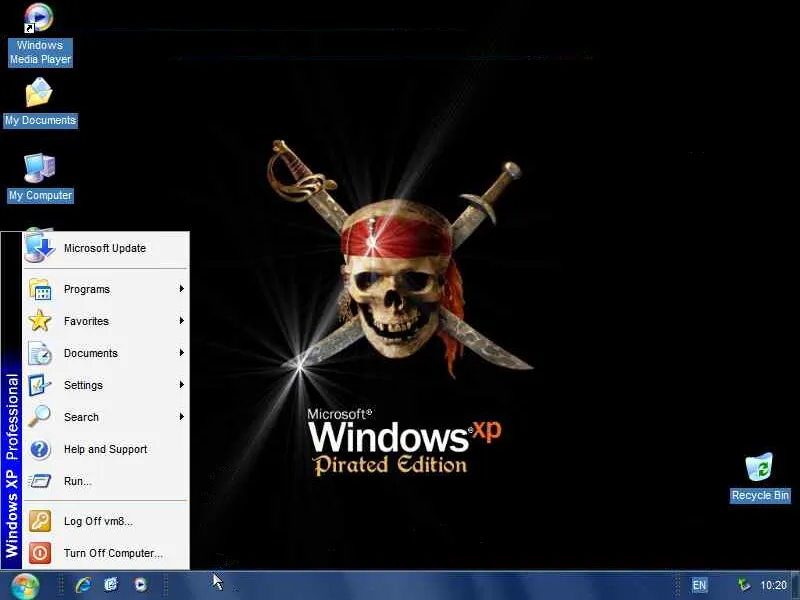Choose Help and Support
Screen dimensions: 800x600
point(106,449)
